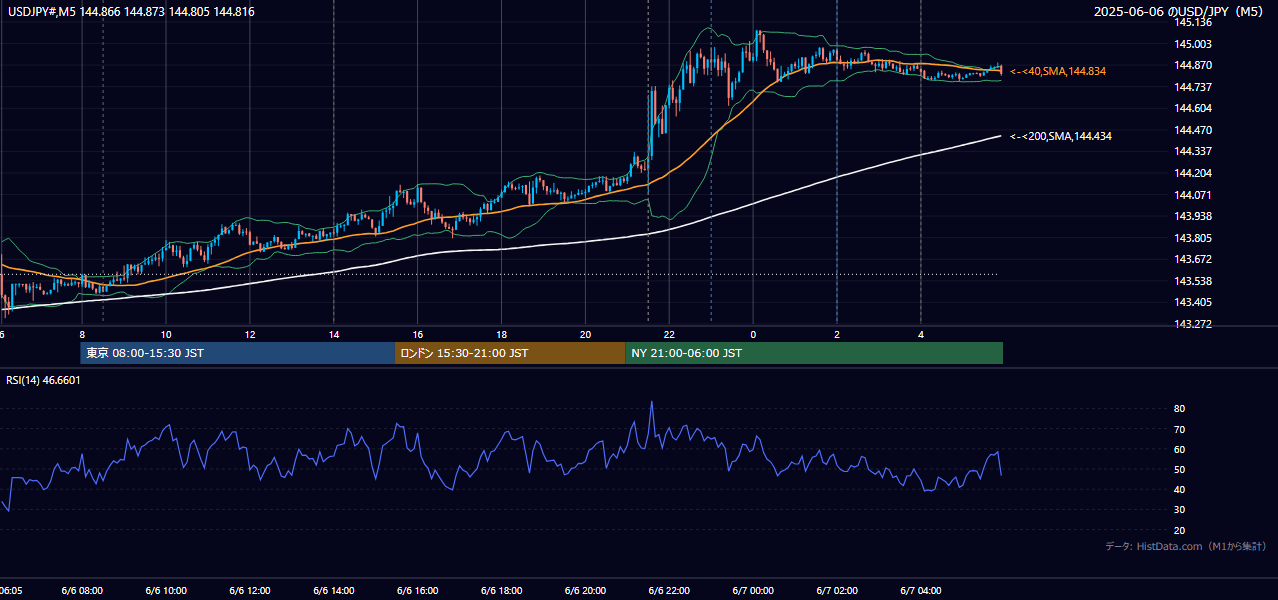Click price axis value 143.405
The image size is (1278, 600).
(x=1192, y=302)
